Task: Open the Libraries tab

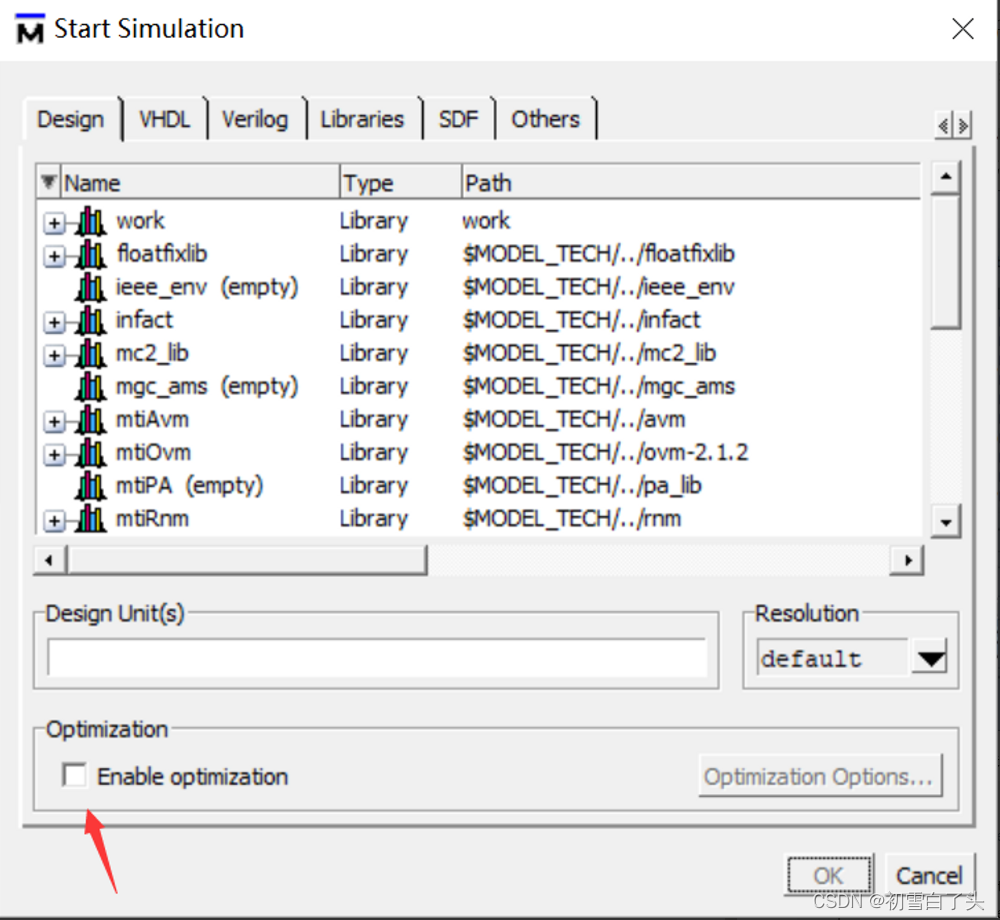Action: click(x=362, y=119)
